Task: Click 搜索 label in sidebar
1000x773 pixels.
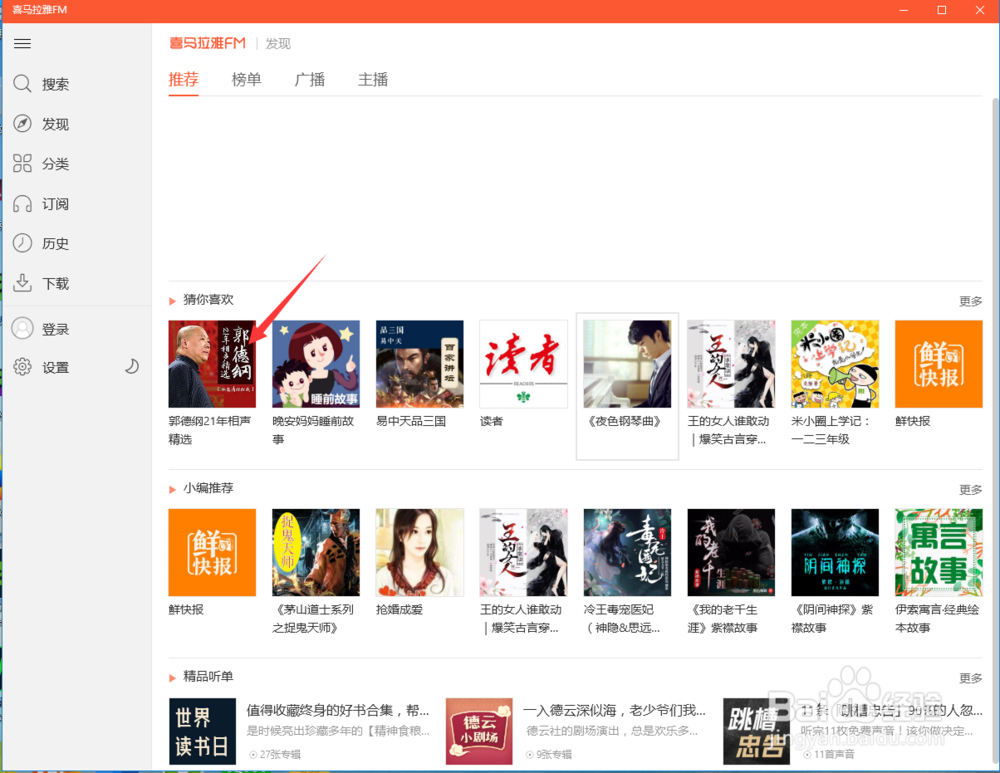Action: point(55,84)
